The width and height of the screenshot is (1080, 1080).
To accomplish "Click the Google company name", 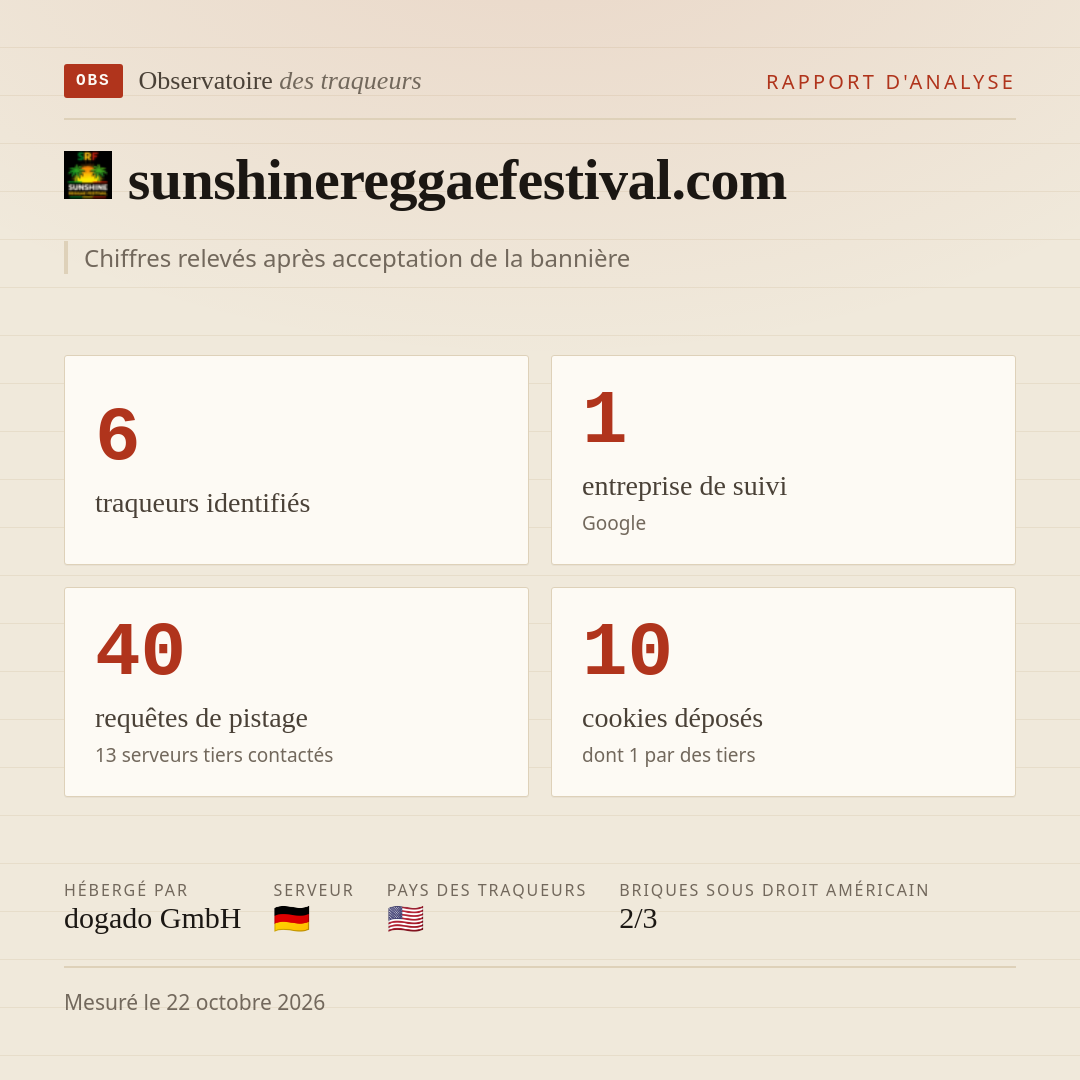I will (x=614, y=523).
